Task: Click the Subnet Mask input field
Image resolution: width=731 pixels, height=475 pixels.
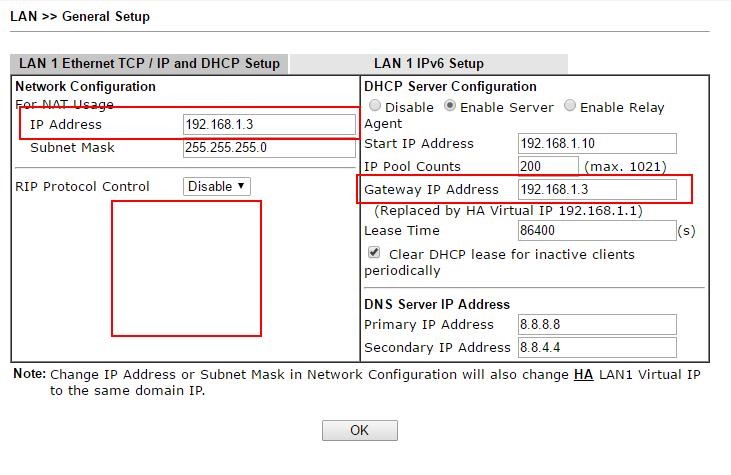Action: click(269, 148)
